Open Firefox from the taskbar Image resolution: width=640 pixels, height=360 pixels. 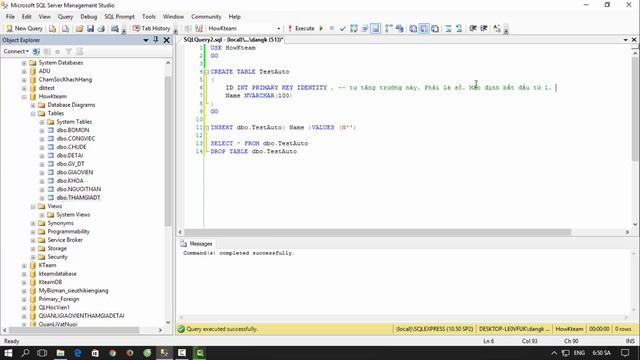tap(130, 353)
